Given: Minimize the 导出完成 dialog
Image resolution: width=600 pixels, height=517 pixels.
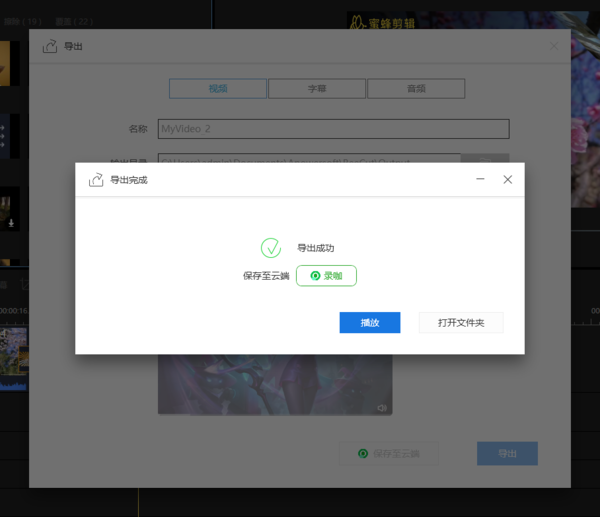Looking at the screenshot, I should (480, 179).
